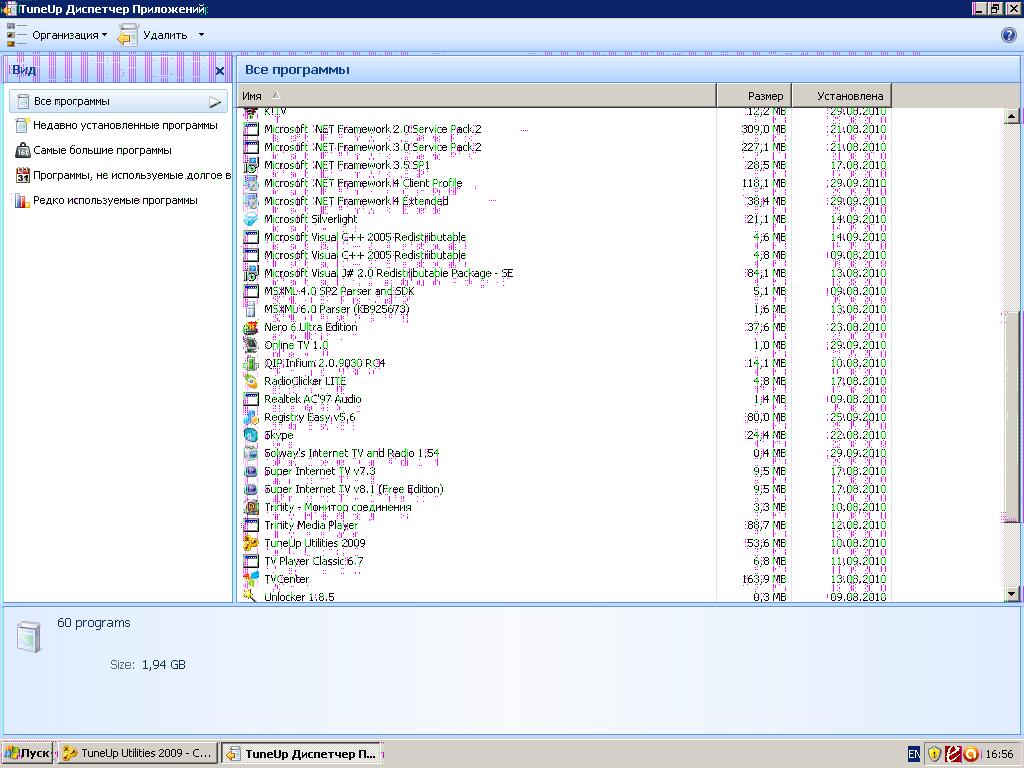Image resolution: width=1024 pixels, height=768 pixels.
Task: Click the install date of Skype, 22.08.2010
Action: tap(858, 436)
